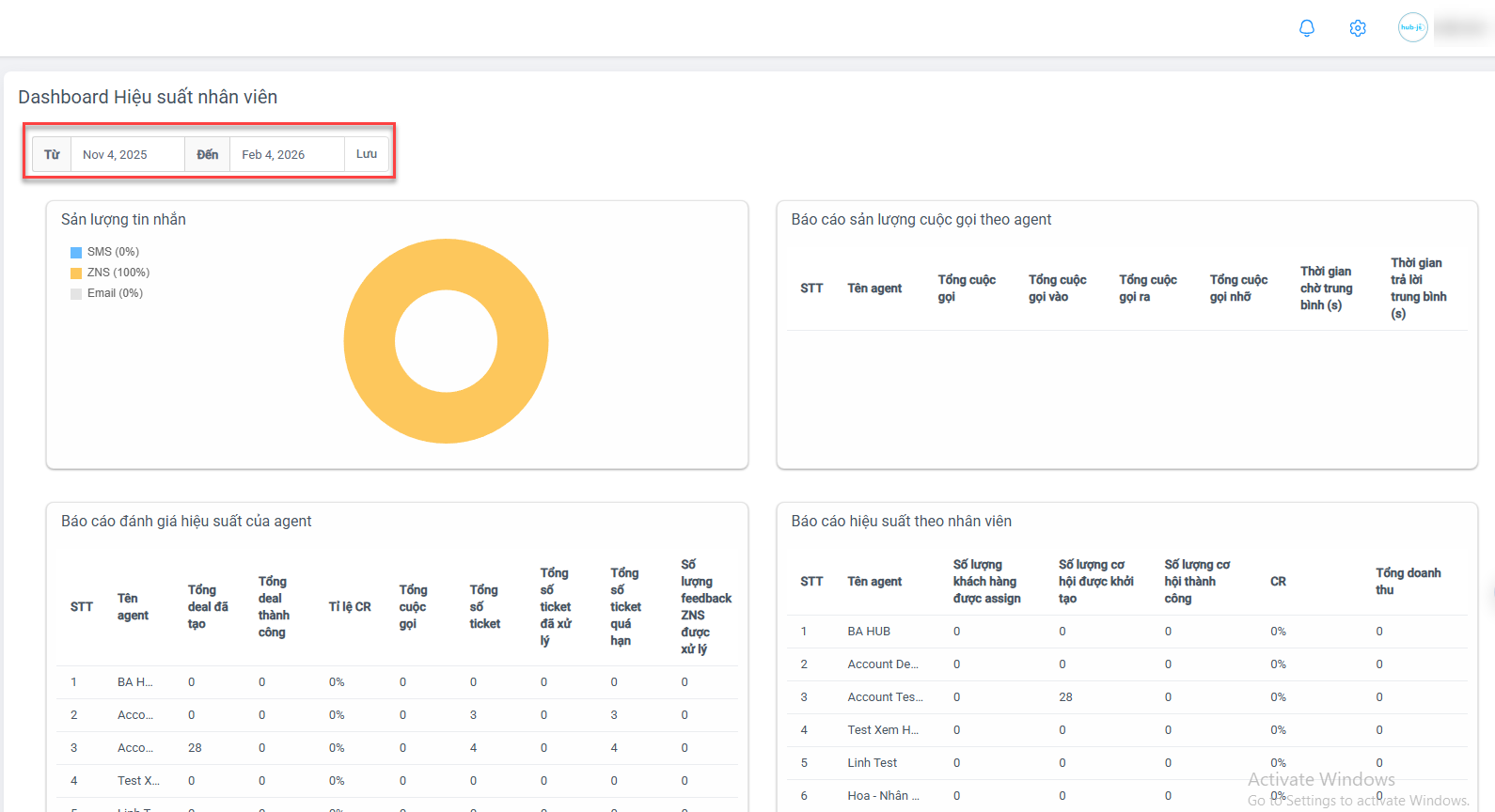Image resolution: width=1495 pixels, height=812 pixels.
Task: Click the Thời gian chờ trung bình header
Action: pyautogui.click(x=1326, y=289)
